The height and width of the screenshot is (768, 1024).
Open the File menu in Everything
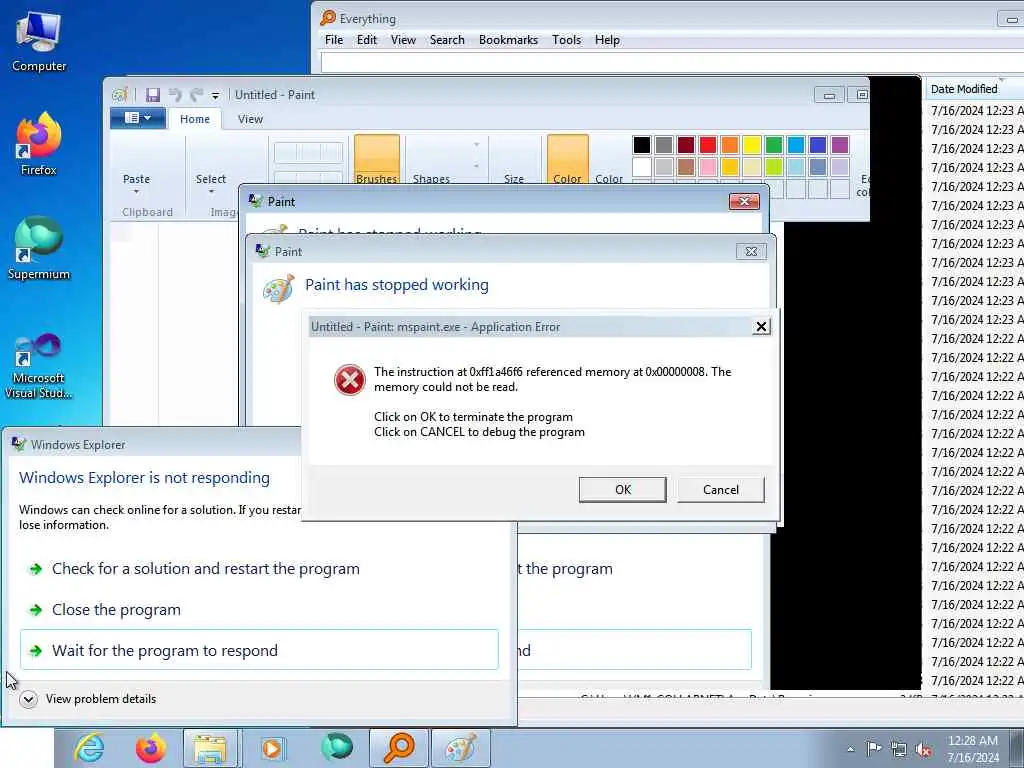pyautogui.click(x=334, y=40)
